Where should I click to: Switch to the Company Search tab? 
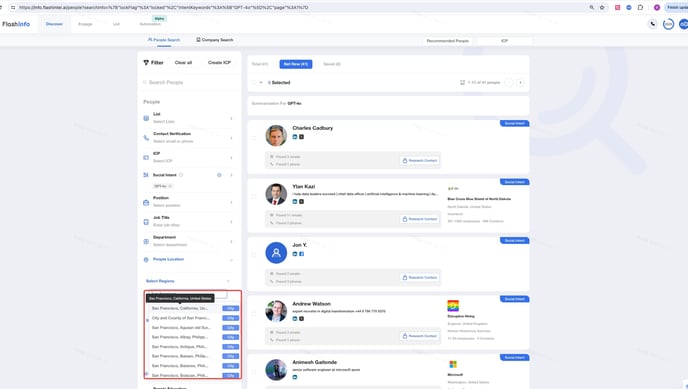point(215,40)
